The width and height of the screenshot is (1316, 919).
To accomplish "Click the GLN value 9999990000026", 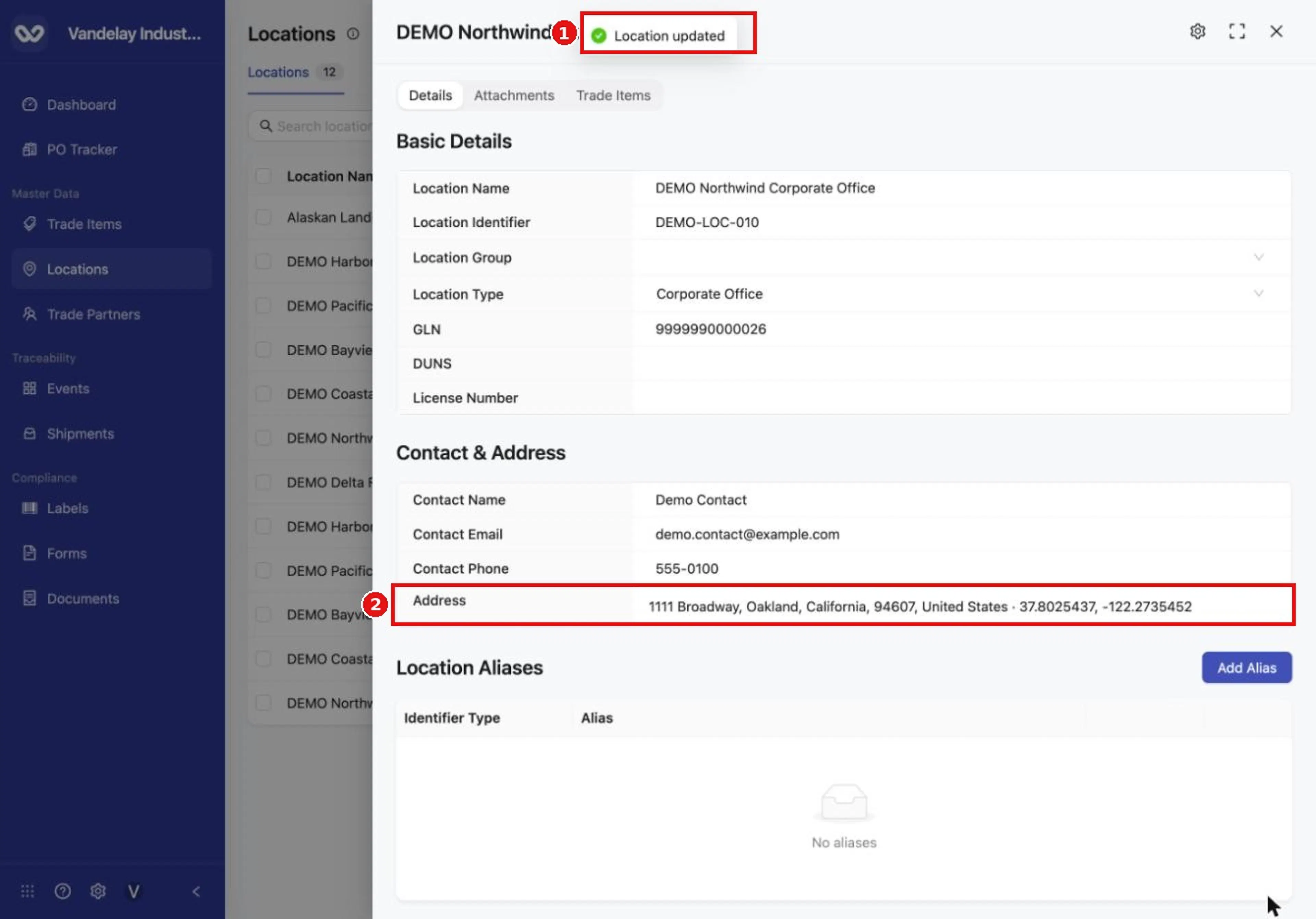I will 710,329.
